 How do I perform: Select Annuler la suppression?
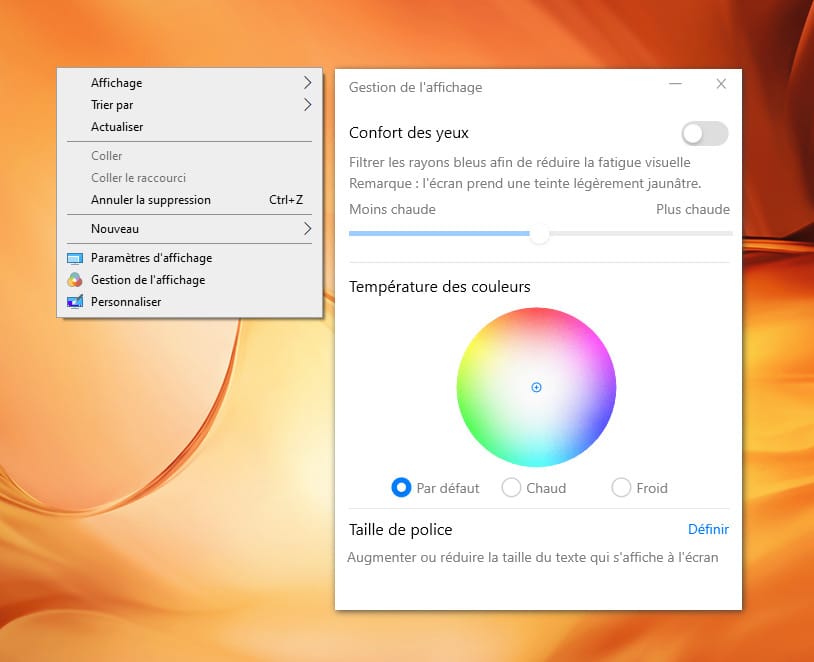(x=189, y=200)
